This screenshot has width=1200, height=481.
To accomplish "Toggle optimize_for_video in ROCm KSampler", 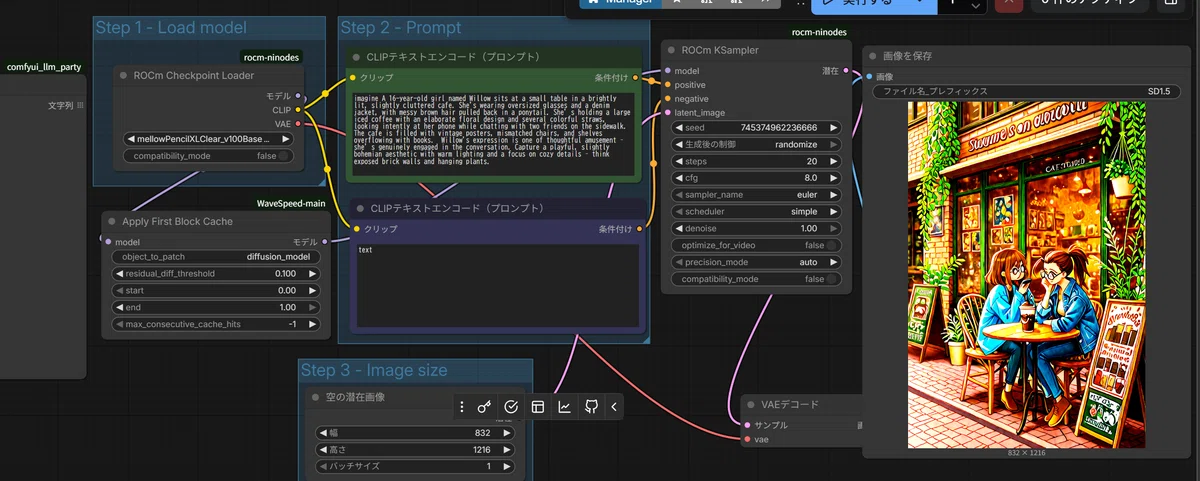I will 756,245.
